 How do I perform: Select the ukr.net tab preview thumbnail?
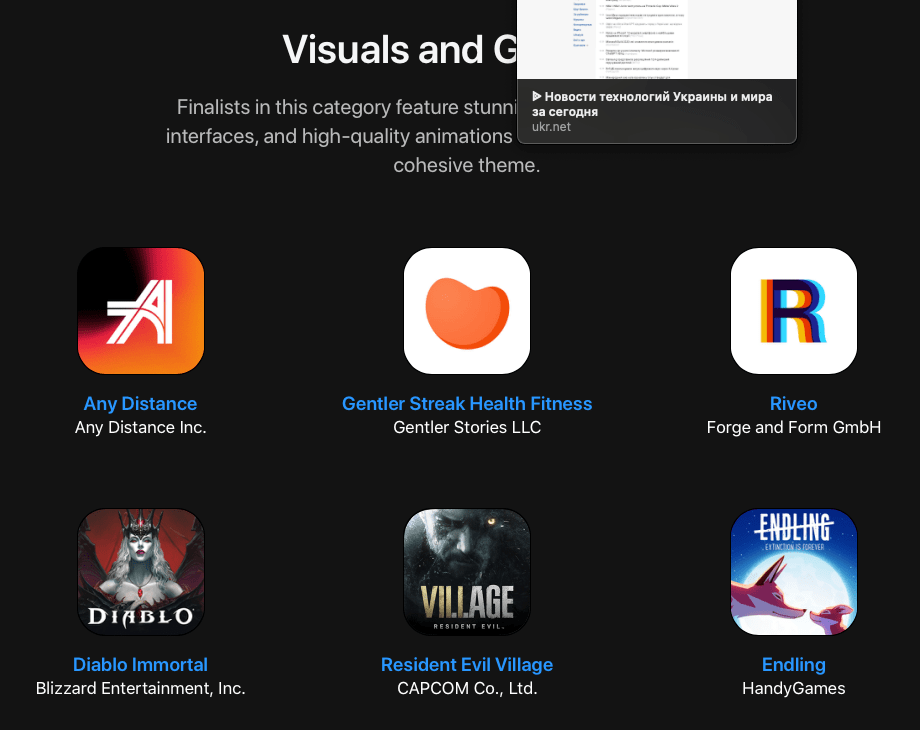tap(657, 39)
